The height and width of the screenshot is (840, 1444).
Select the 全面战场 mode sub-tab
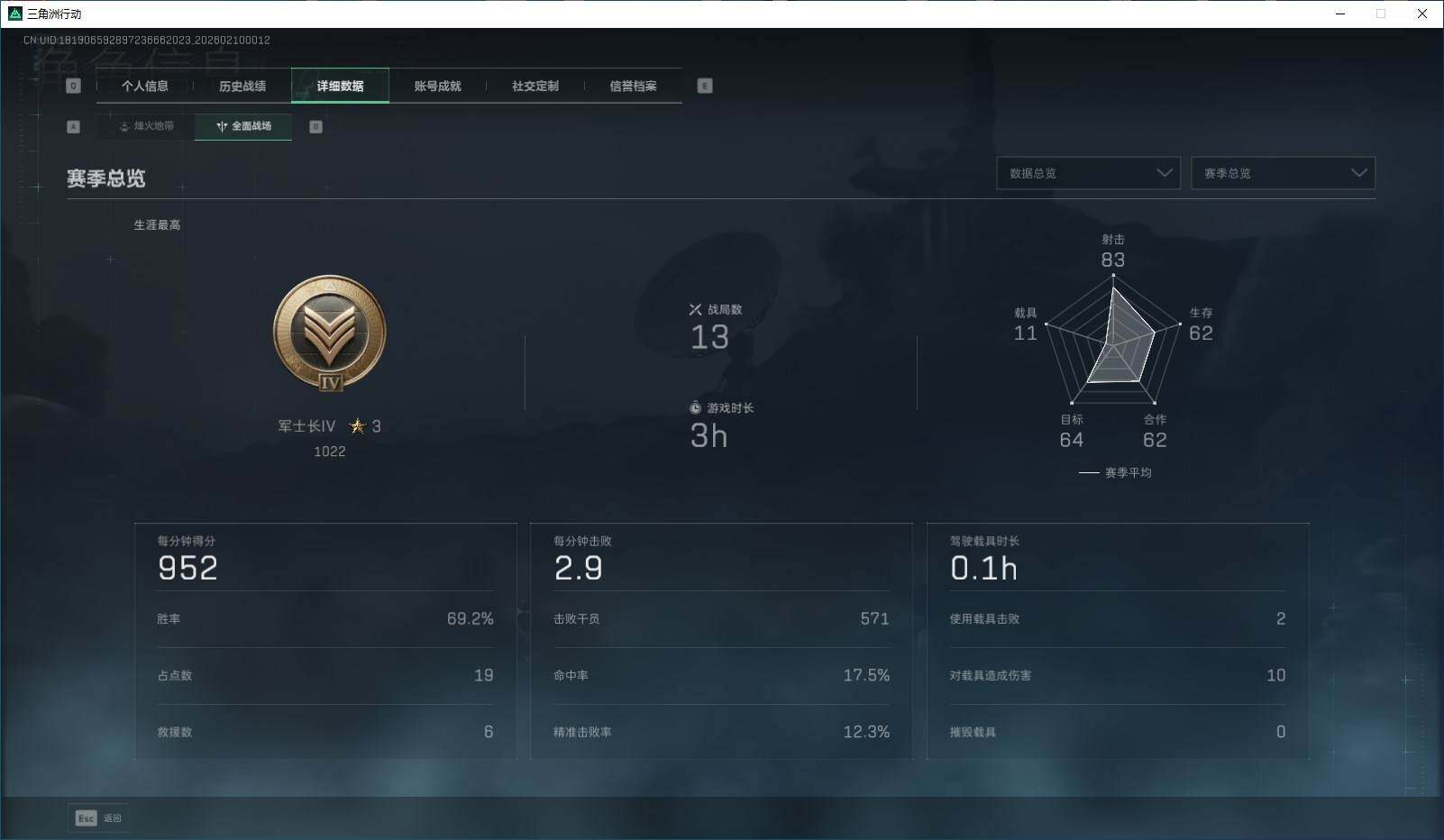point(243,126)
